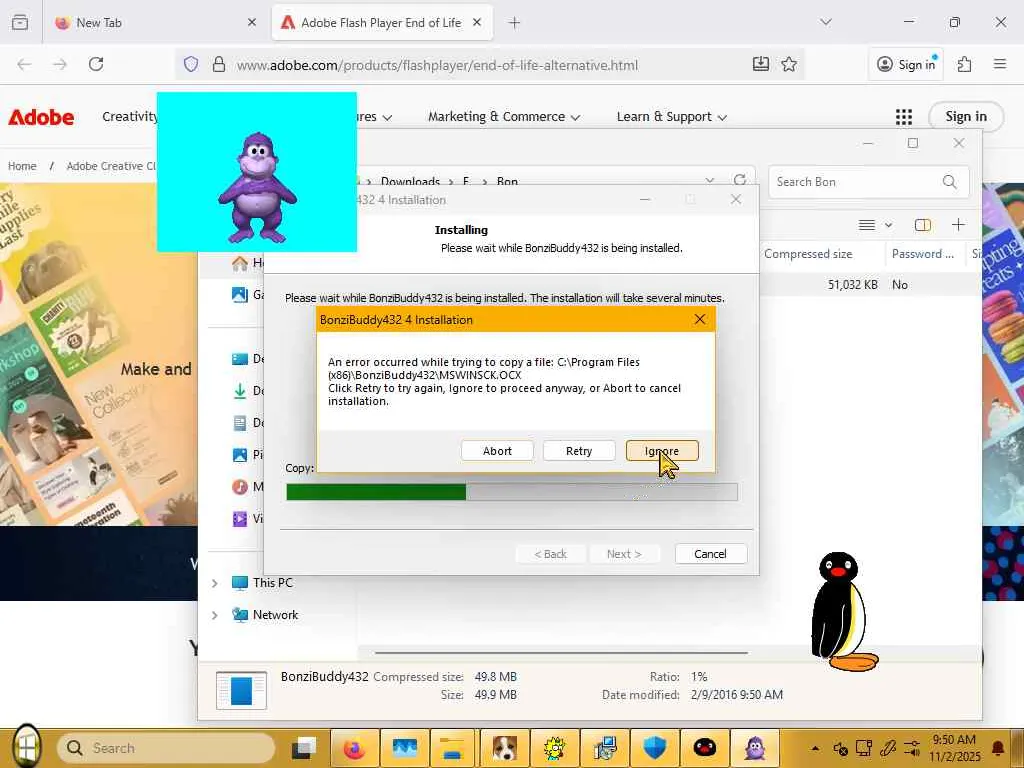Click the Explorer horizontal scrollbar
Viewport: 1024px width, 768px height.
(x=561, y=652)
